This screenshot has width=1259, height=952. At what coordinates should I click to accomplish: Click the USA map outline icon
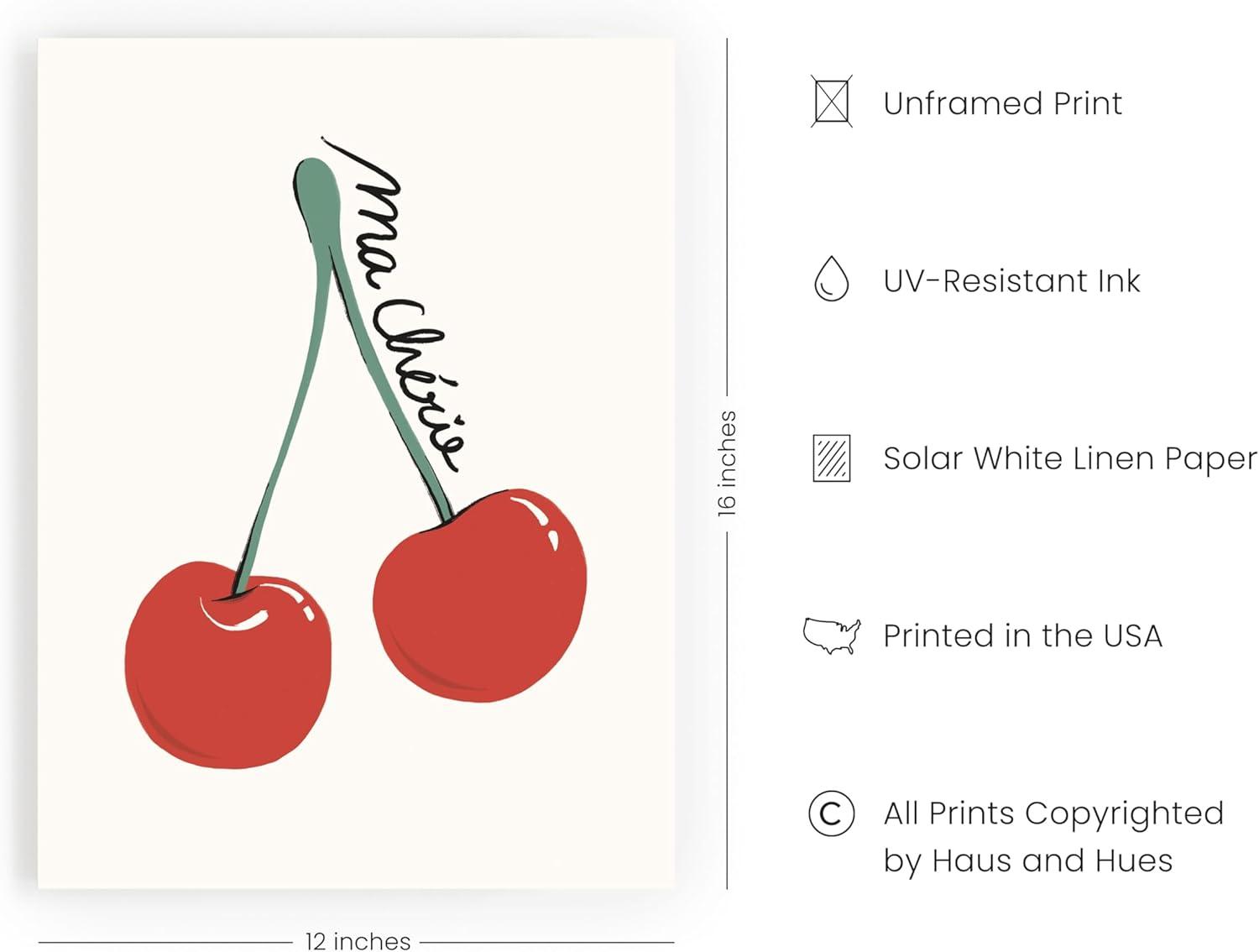click(832, 636)
